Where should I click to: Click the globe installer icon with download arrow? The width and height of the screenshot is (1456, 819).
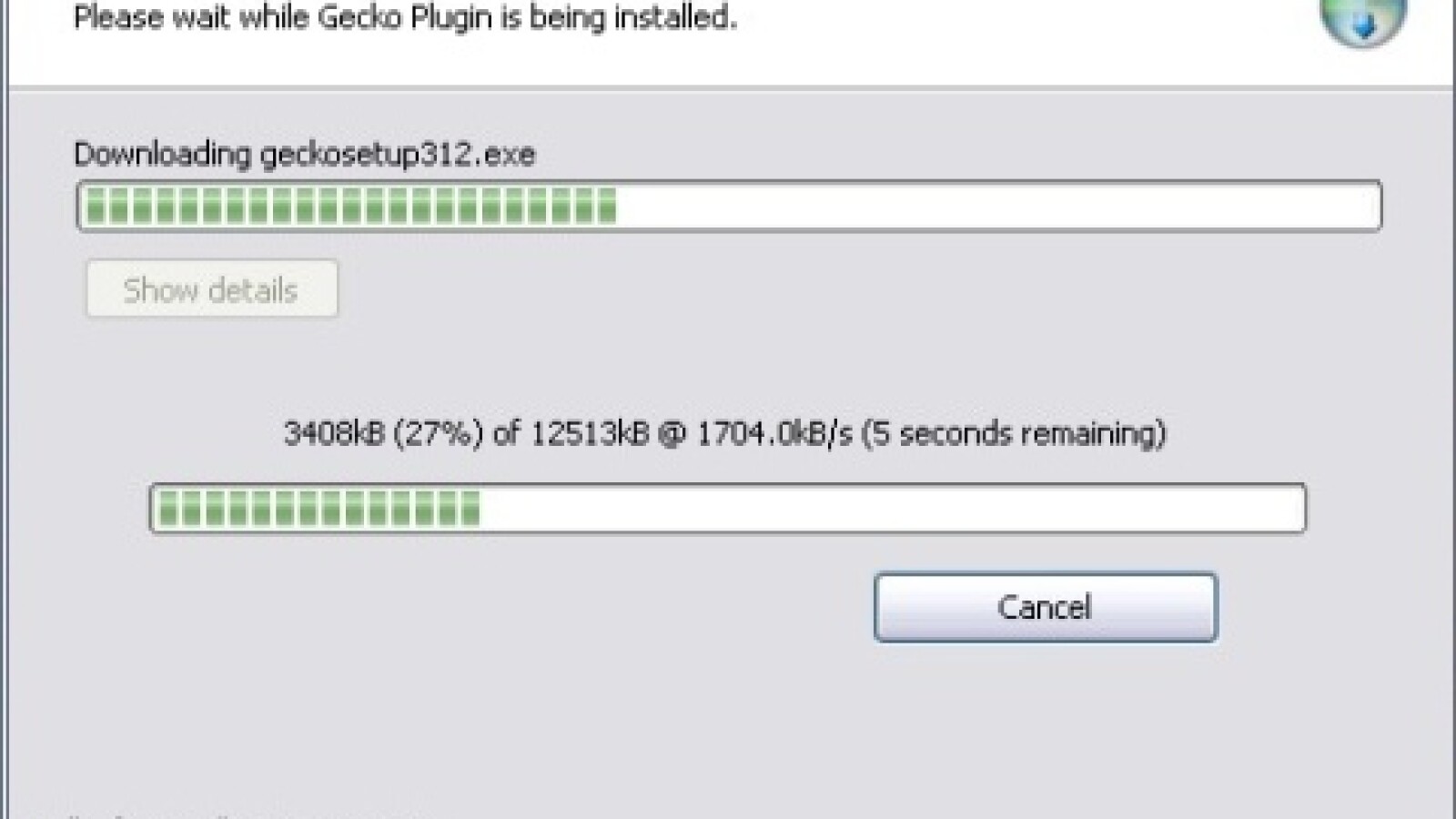[1362, 20]
